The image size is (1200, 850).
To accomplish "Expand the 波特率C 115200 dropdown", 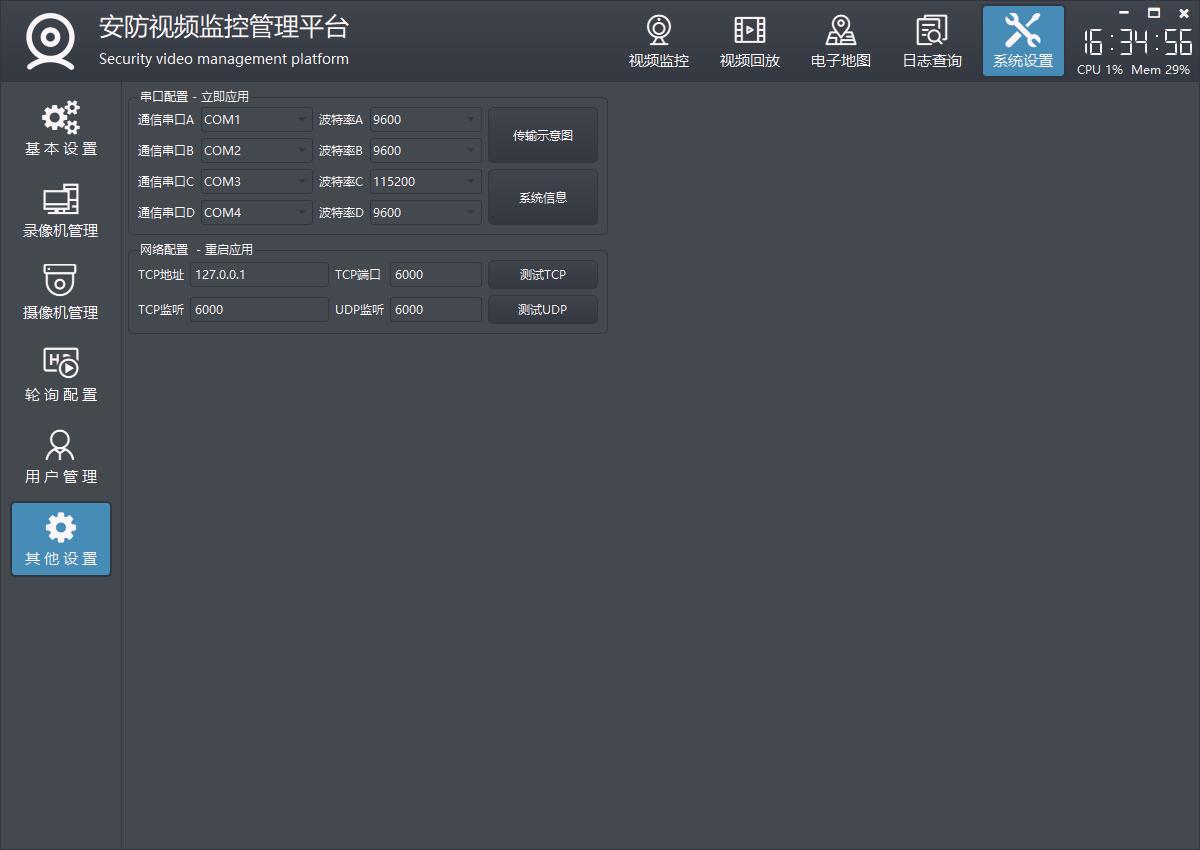I will point(425,182).
